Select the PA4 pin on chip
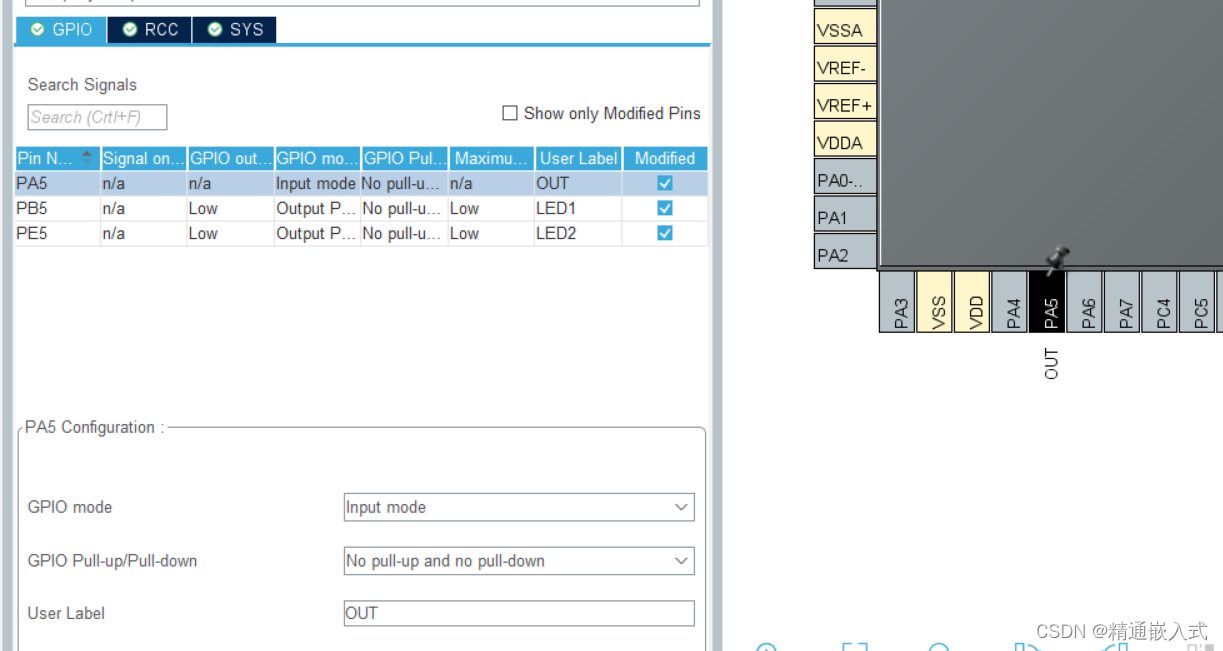The width and height of the screenshot is (1223, 651). coord(1010,302)
